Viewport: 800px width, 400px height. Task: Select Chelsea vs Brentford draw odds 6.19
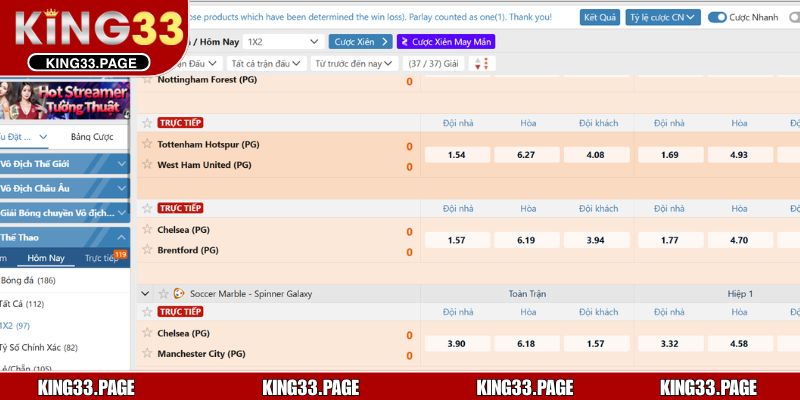pyautogui.click(x=527, y=240)
